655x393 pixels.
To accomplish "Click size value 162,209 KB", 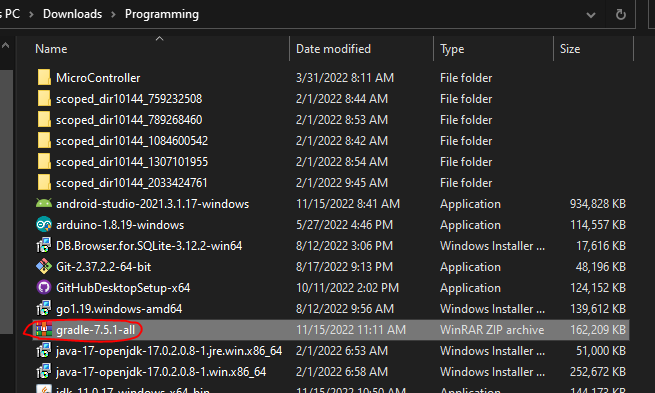I will pyautogui.click(x=598, y=330).
